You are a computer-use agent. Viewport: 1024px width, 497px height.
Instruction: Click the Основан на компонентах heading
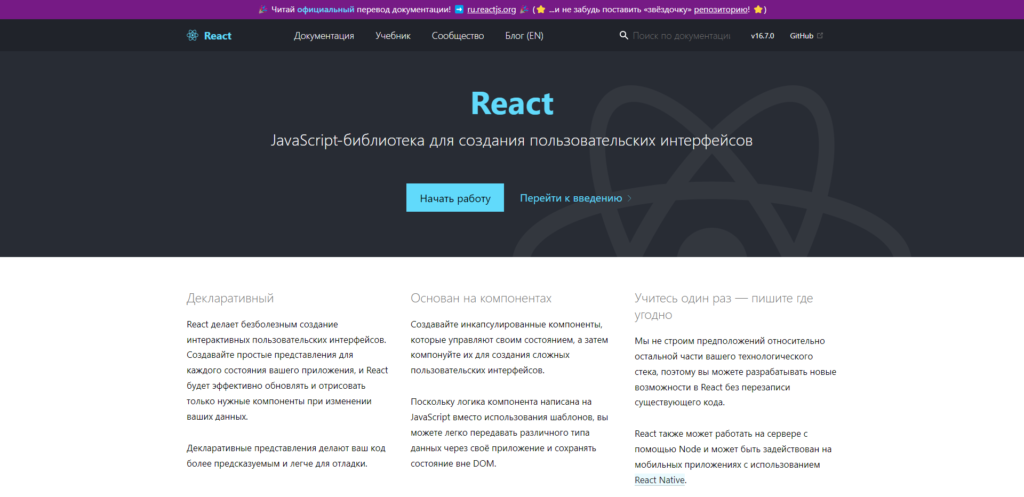(481, 298)
